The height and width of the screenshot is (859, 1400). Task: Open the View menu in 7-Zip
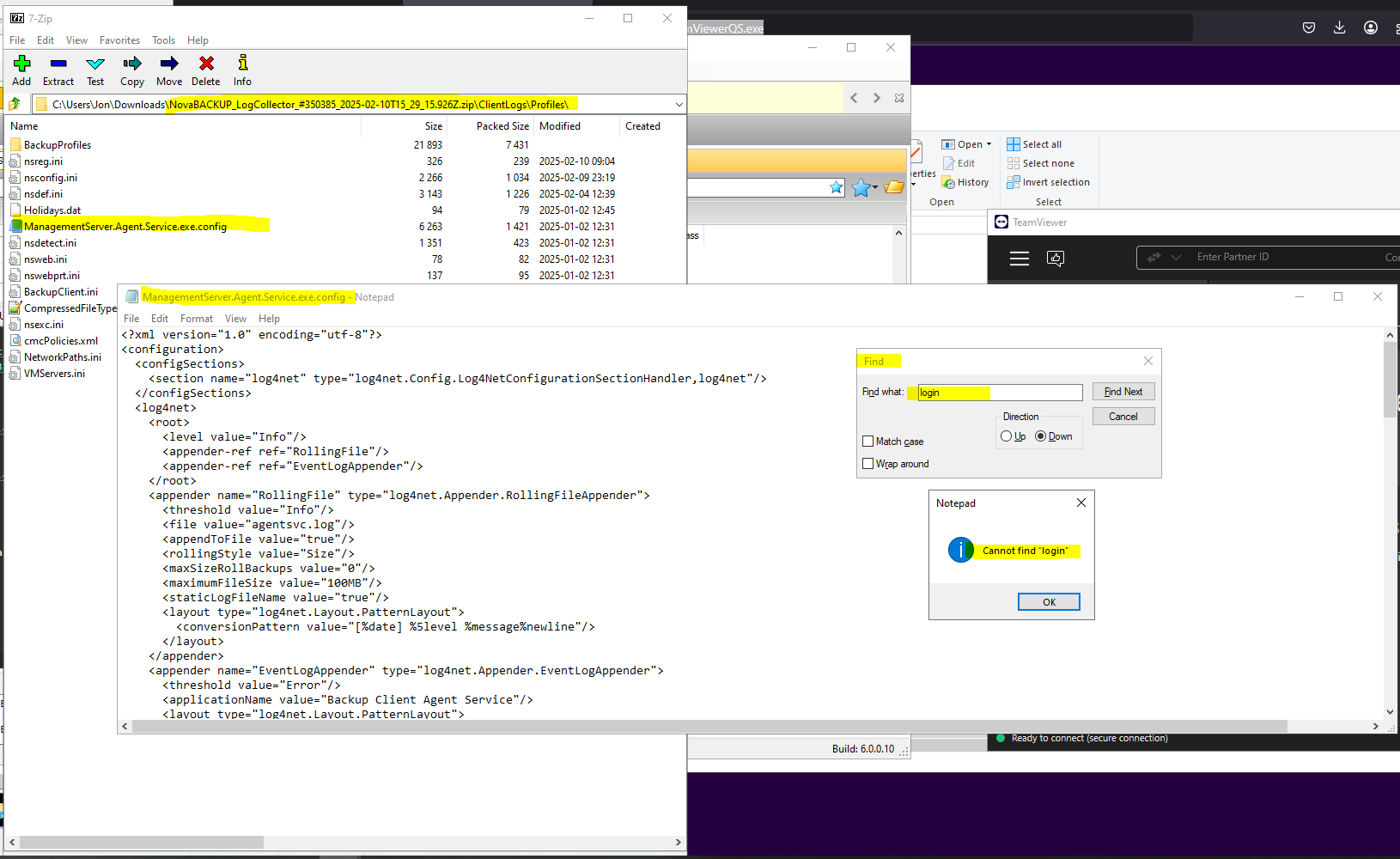tap(76, 40)
